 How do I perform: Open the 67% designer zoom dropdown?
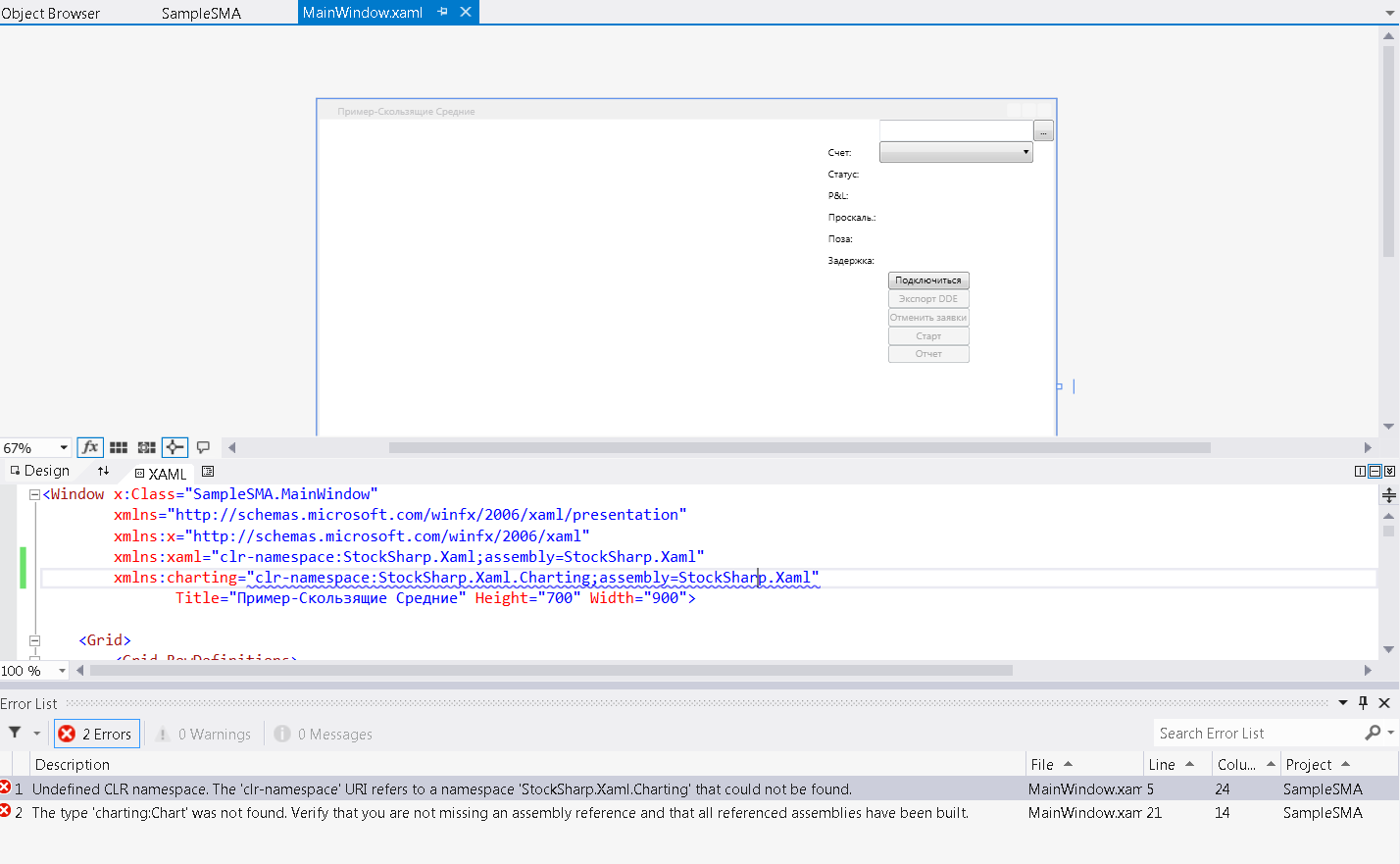[64, 448]
